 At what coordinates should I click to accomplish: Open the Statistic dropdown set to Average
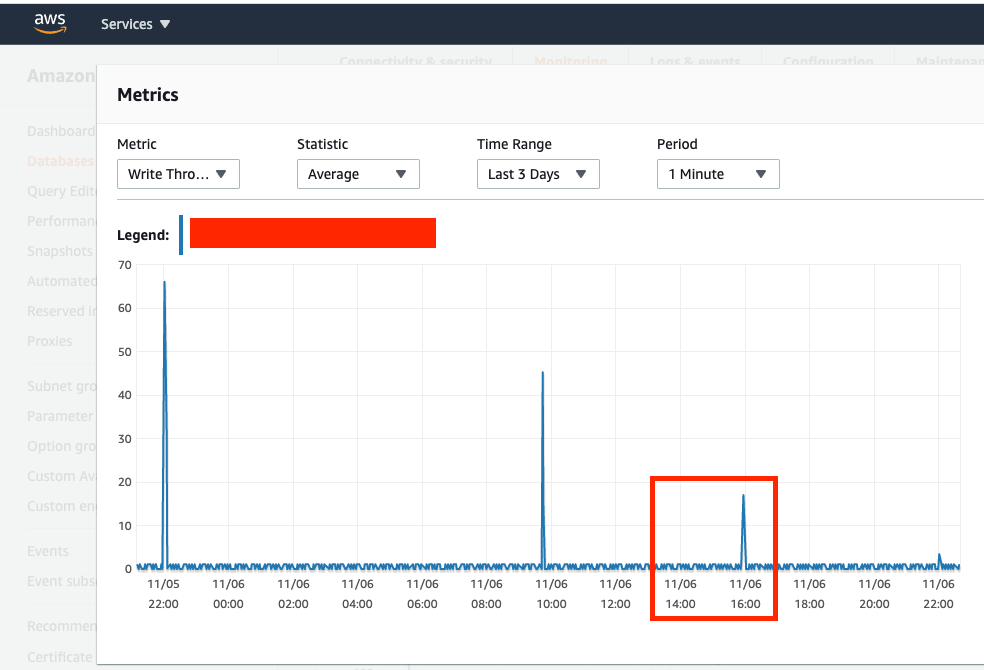click(358, 174)
